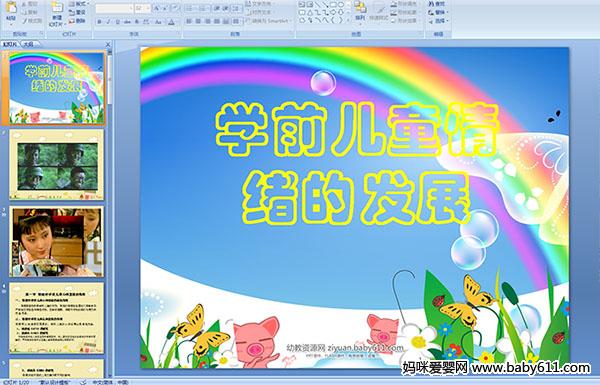
Task: Click the Paste clipboard icon
Action: pyautogui.click(x=11, y=8)
